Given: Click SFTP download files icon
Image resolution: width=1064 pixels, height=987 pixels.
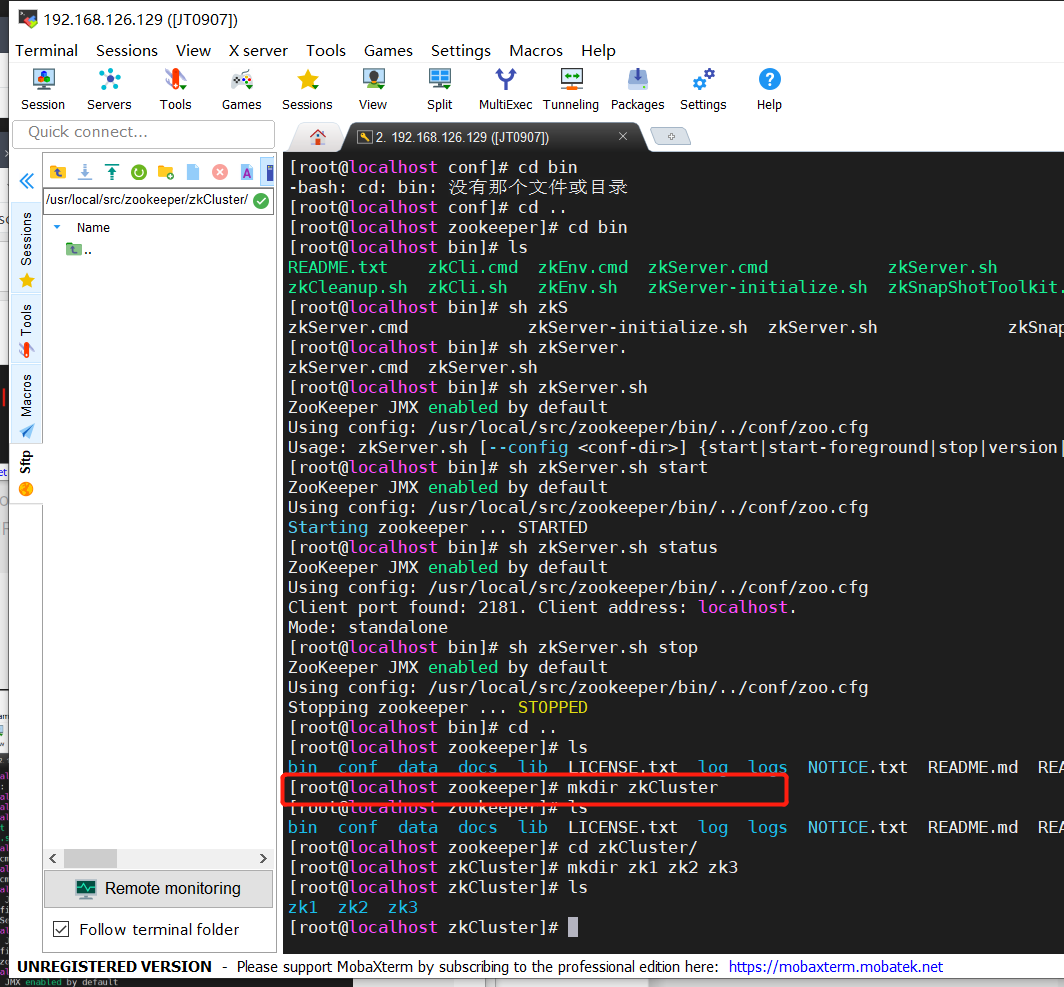Looking at the screenshot, I should pos(85,172).
